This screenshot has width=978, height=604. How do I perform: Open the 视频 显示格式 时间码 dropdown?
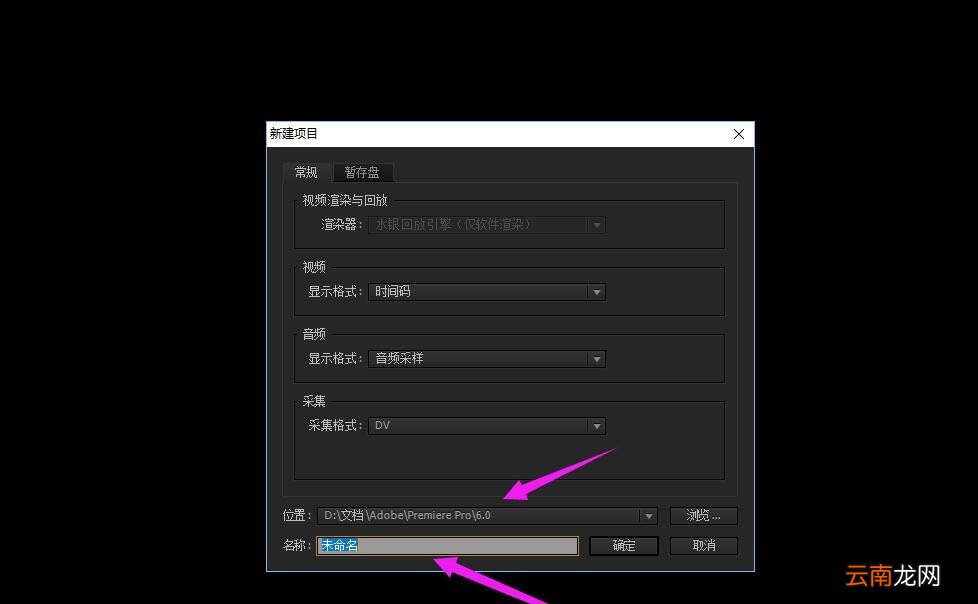click(x=487, y=291)
